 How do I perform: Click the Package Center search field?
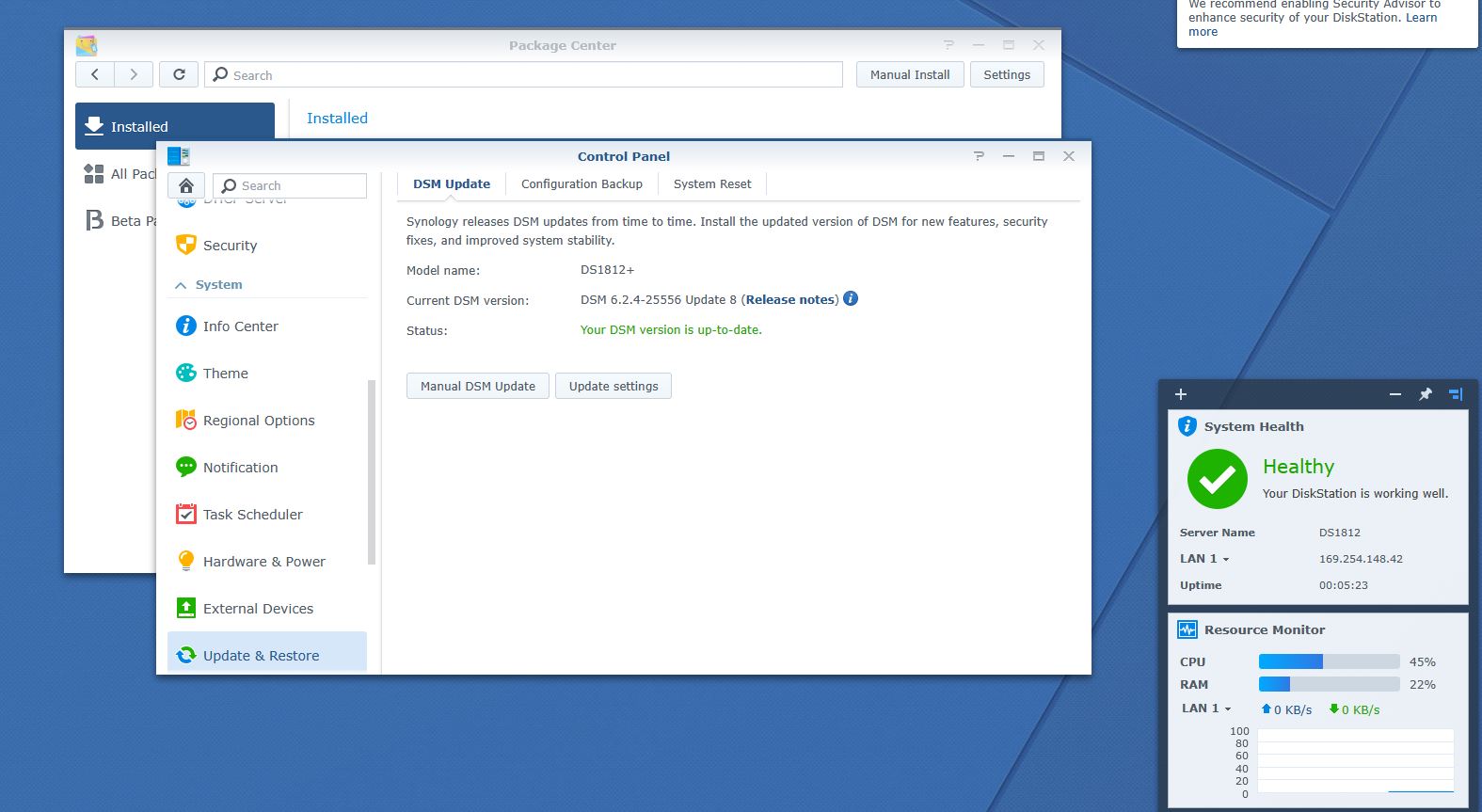[523, 74]
